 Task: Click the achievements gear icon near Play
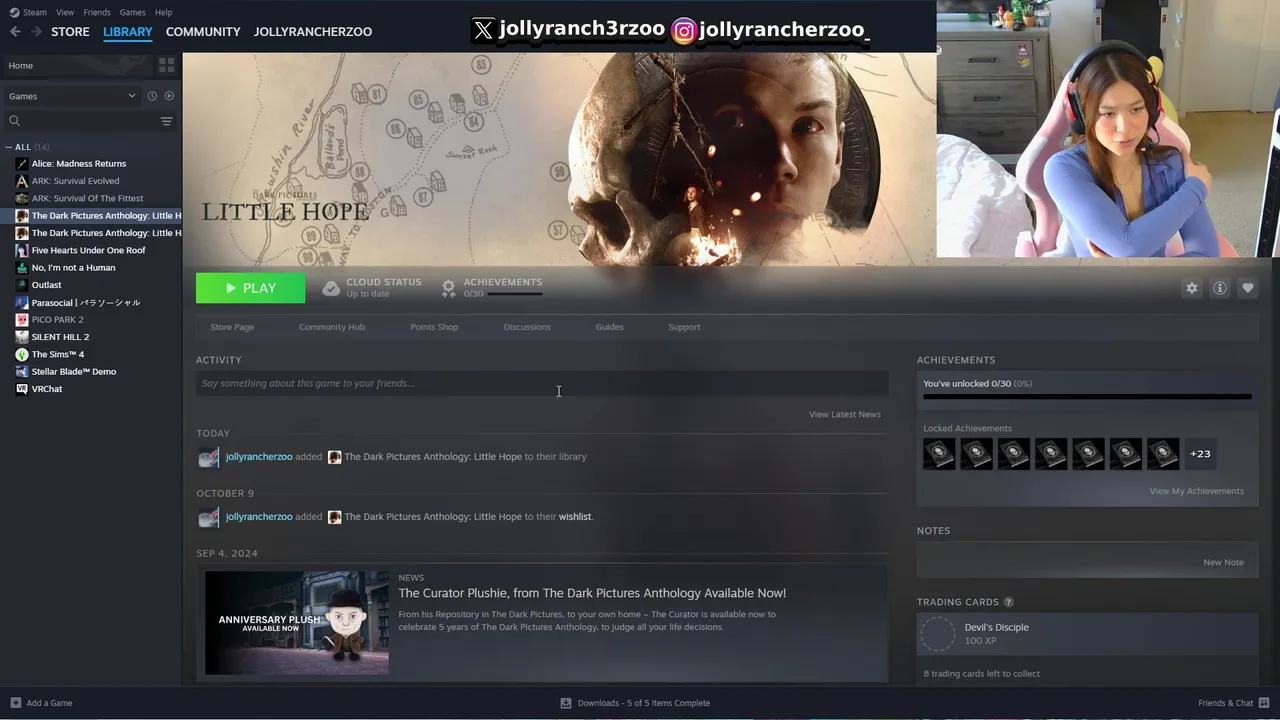tap(449, 288)
